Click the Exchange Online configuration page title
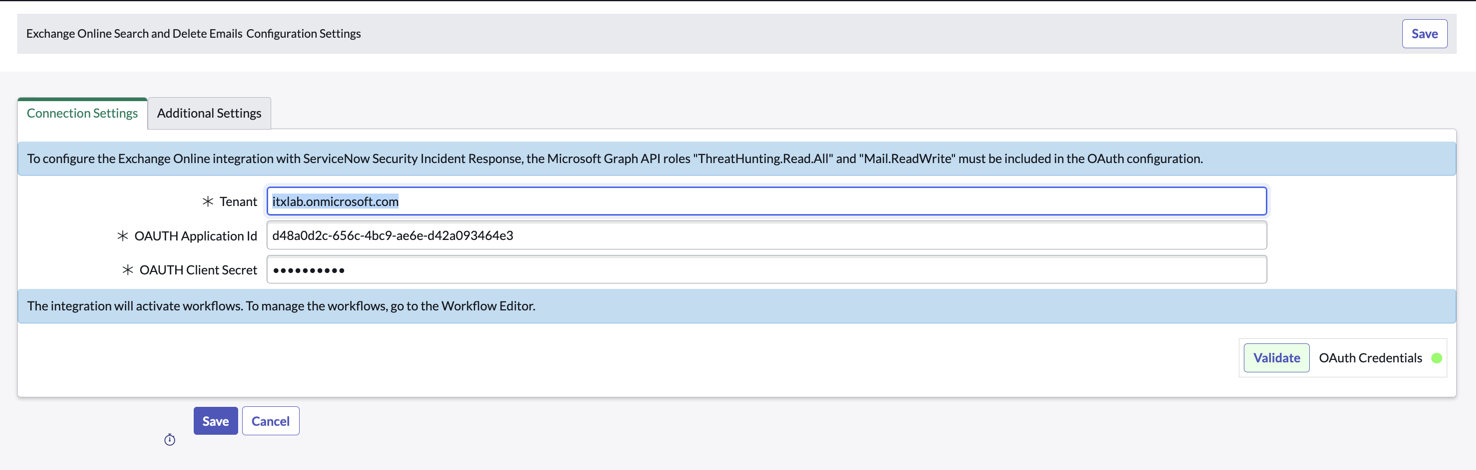The width and height of the screenshot is (1476, 470). tap(193, 33)
